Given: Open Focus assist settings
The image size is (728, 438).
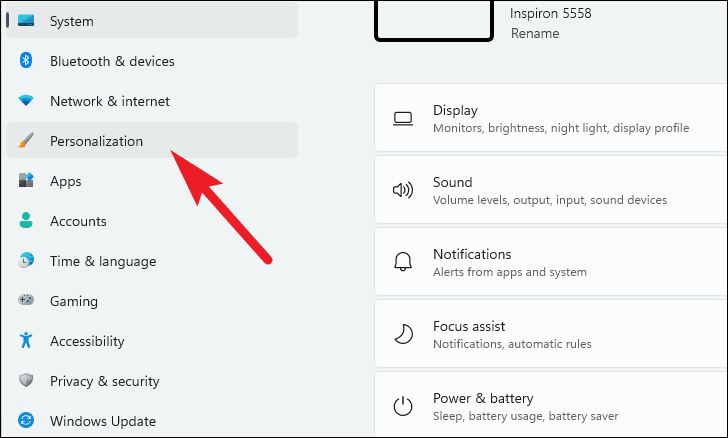Looking at the screenshot, I should point(550,335).
